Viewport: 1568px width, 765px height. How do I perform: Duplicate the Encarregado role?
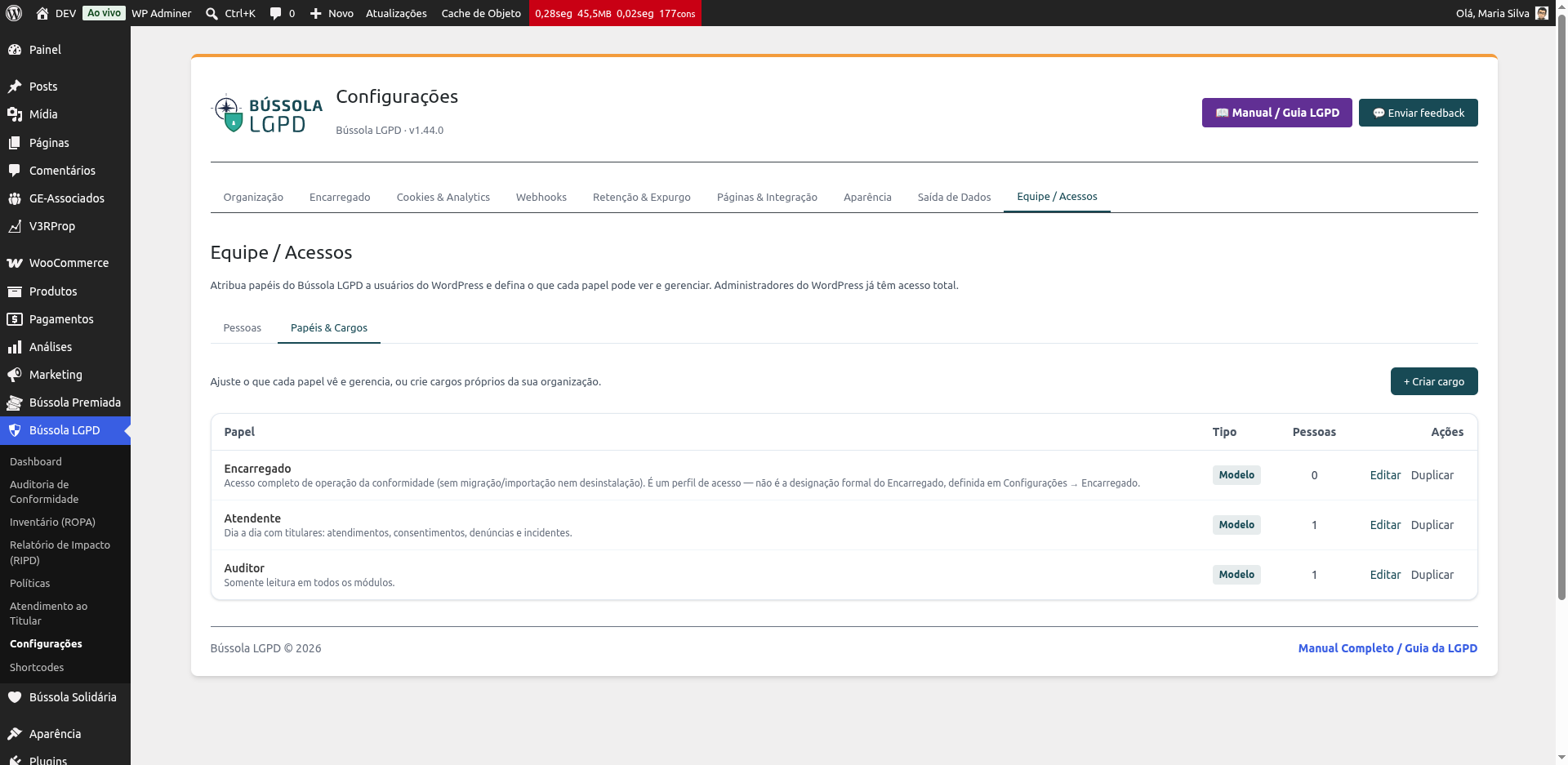click(x=1432, y=475)
